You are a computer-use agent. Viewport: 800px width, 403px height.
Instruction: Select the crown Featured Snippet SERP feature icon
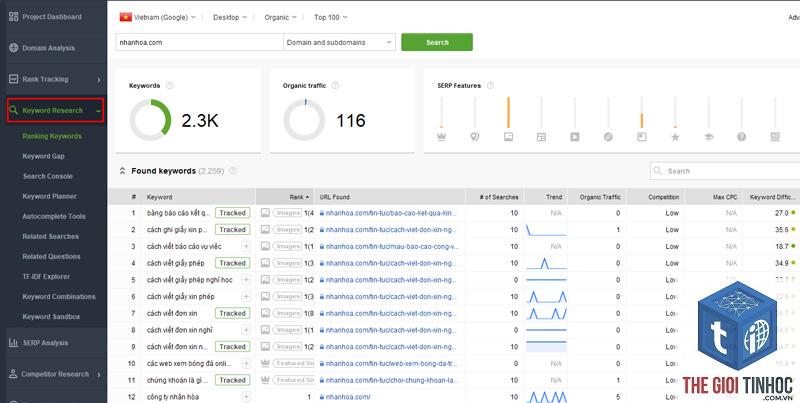(441, 137)
